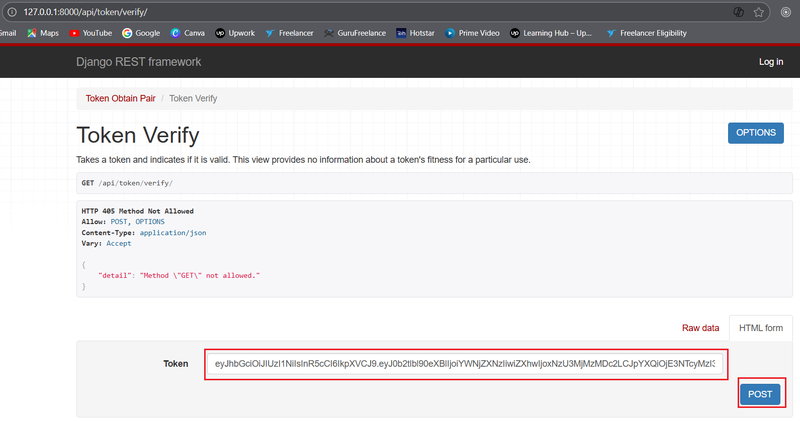Switch to the Raw data tab
Screen dimensions: 800x421
click(701, 328)
